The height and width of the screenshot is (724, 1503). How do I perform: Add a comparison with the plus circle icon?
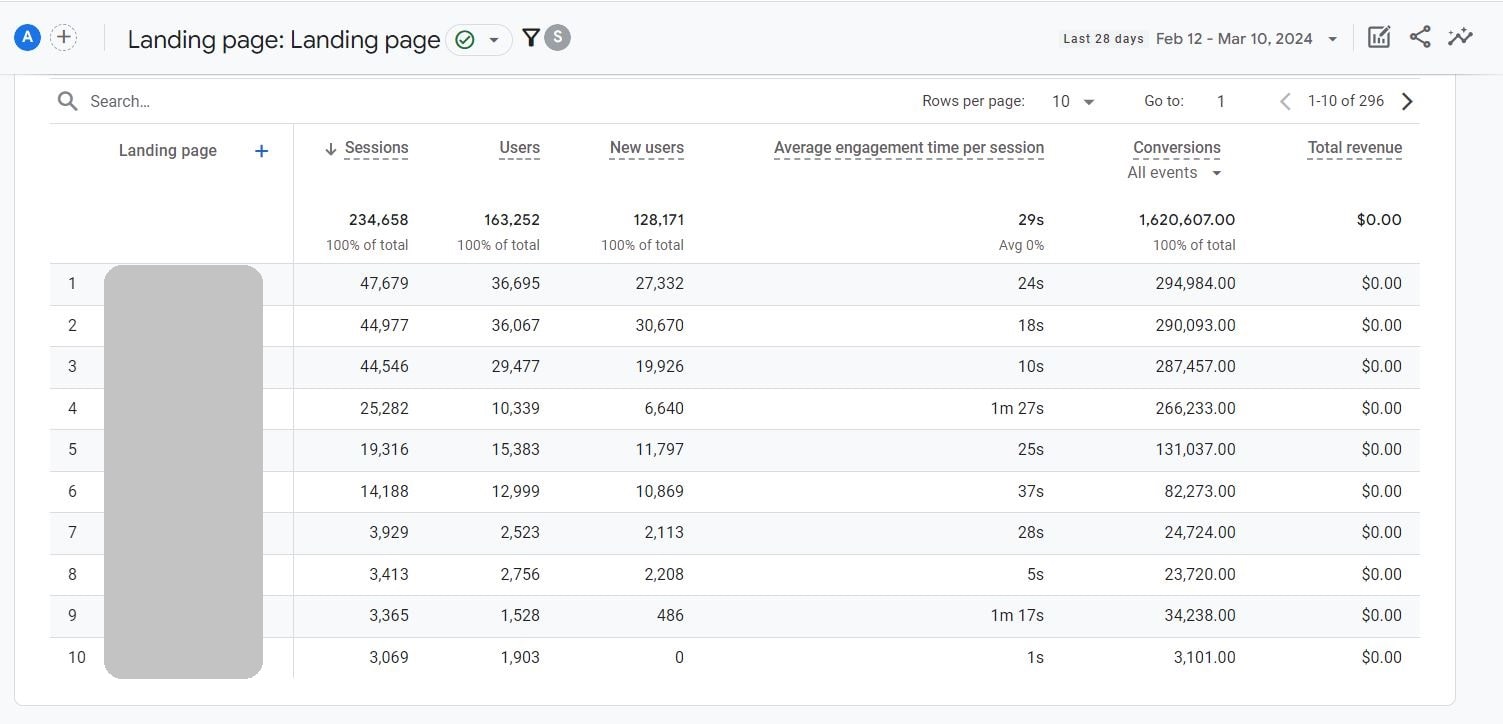coord(64,38)
